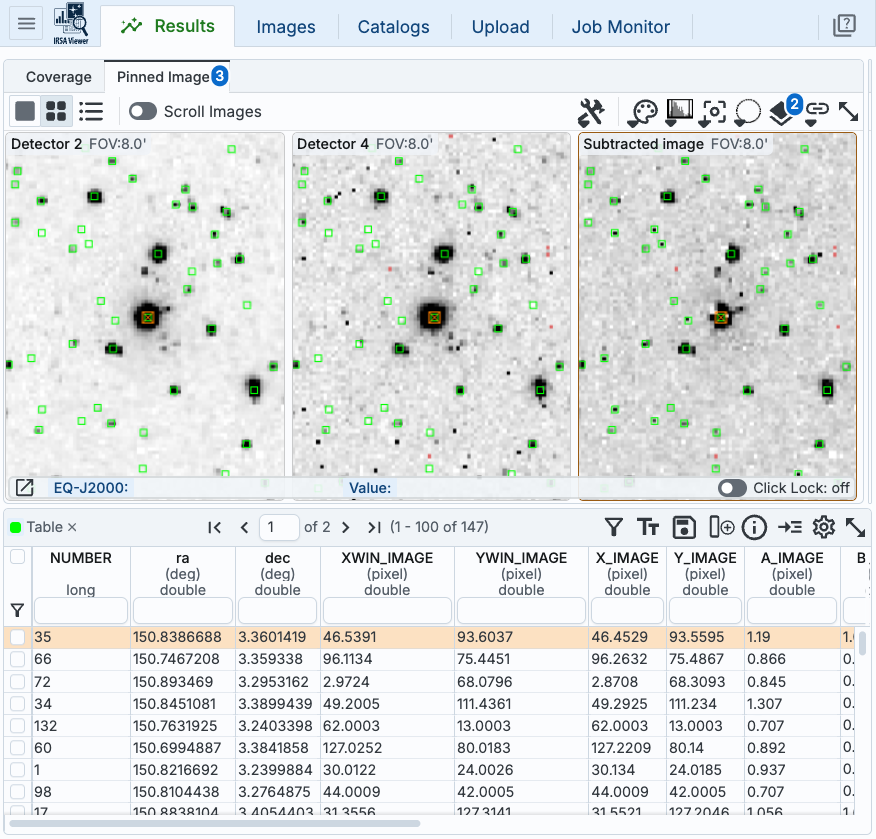Open the tools wrench menu
876x839 pixels.
pyautogui.click(x=592, y=111)
